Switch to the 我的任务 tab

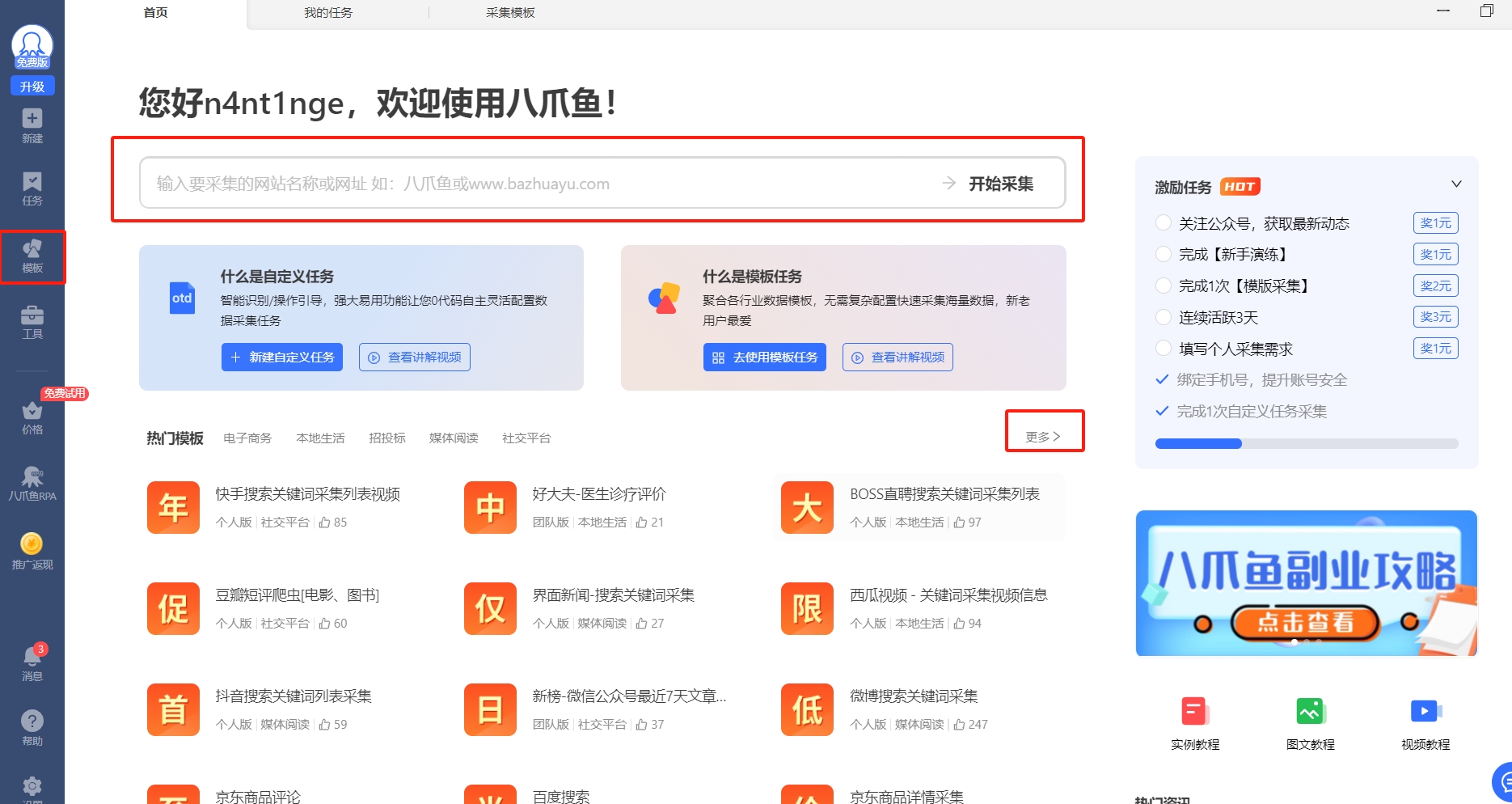(x=327, y=13)
